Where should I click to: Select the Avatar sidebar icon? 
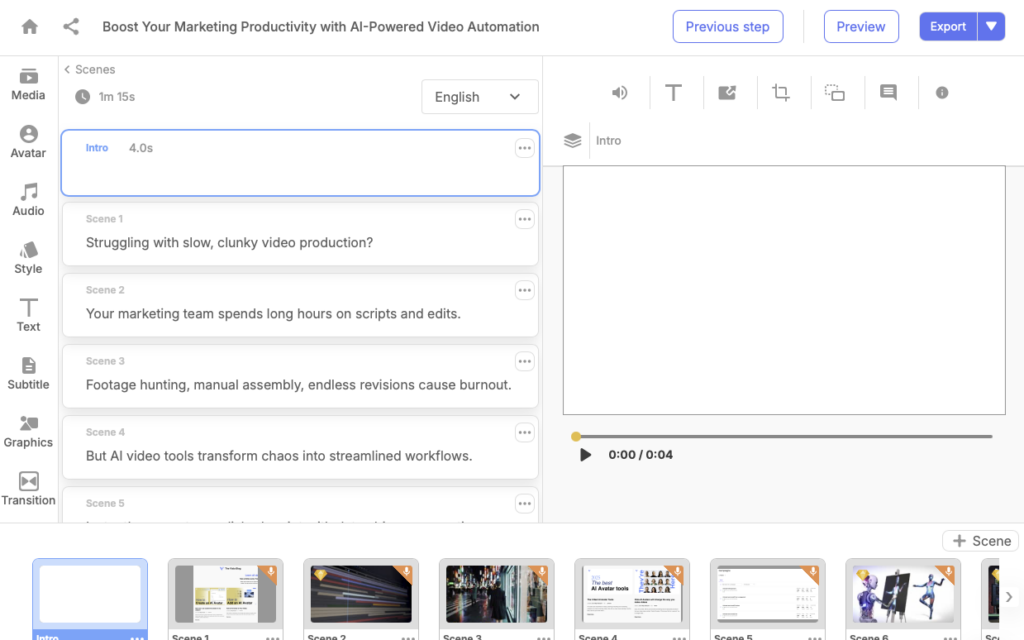(27, 143)
